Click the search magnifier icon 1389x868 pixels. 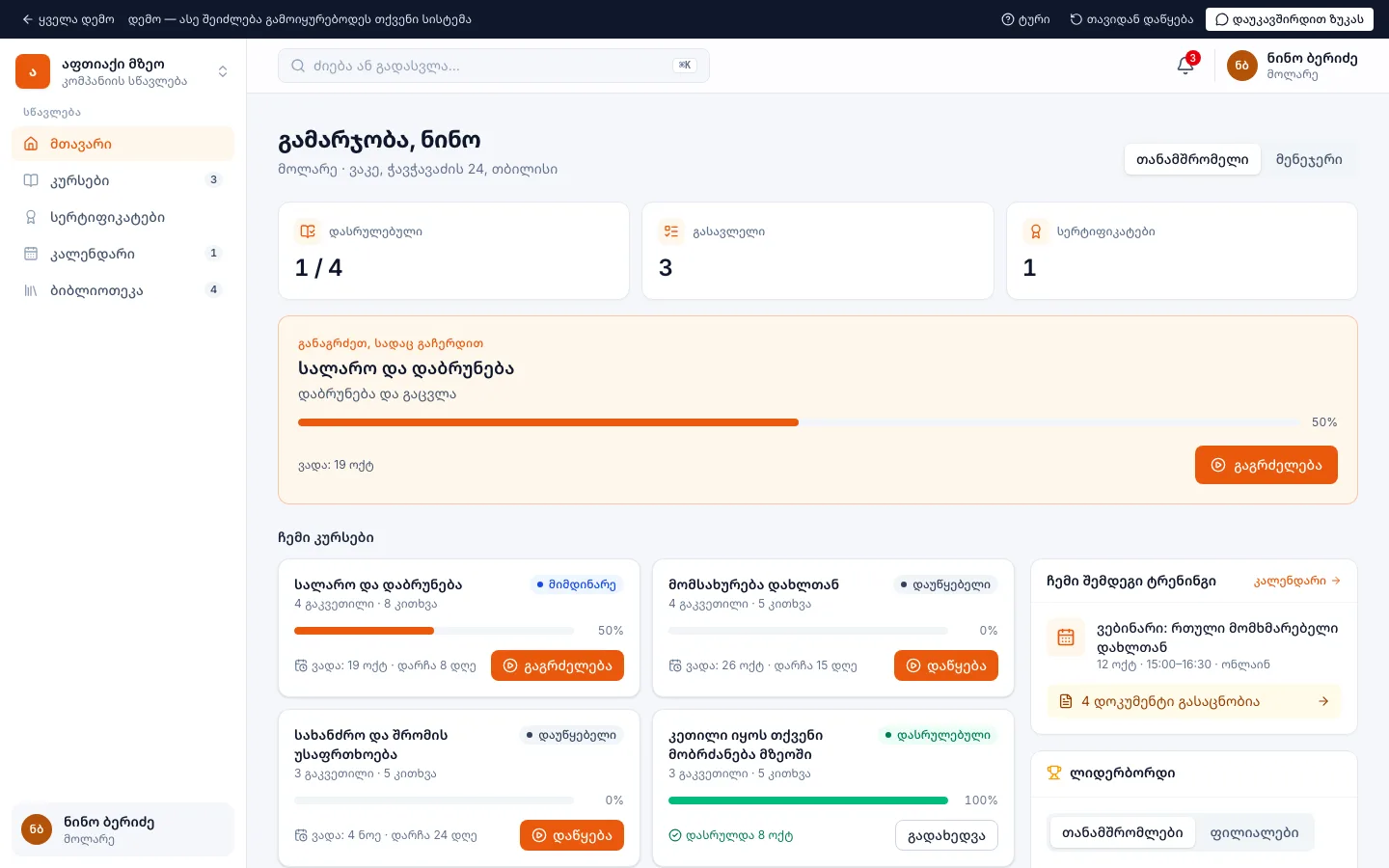(x=298, y=66)
